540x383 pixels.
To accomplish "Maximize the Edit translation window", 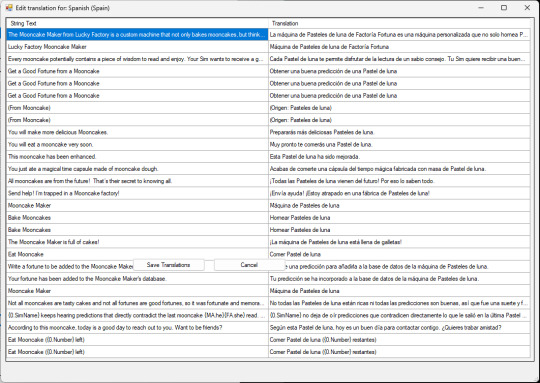I will click(504, 8).
